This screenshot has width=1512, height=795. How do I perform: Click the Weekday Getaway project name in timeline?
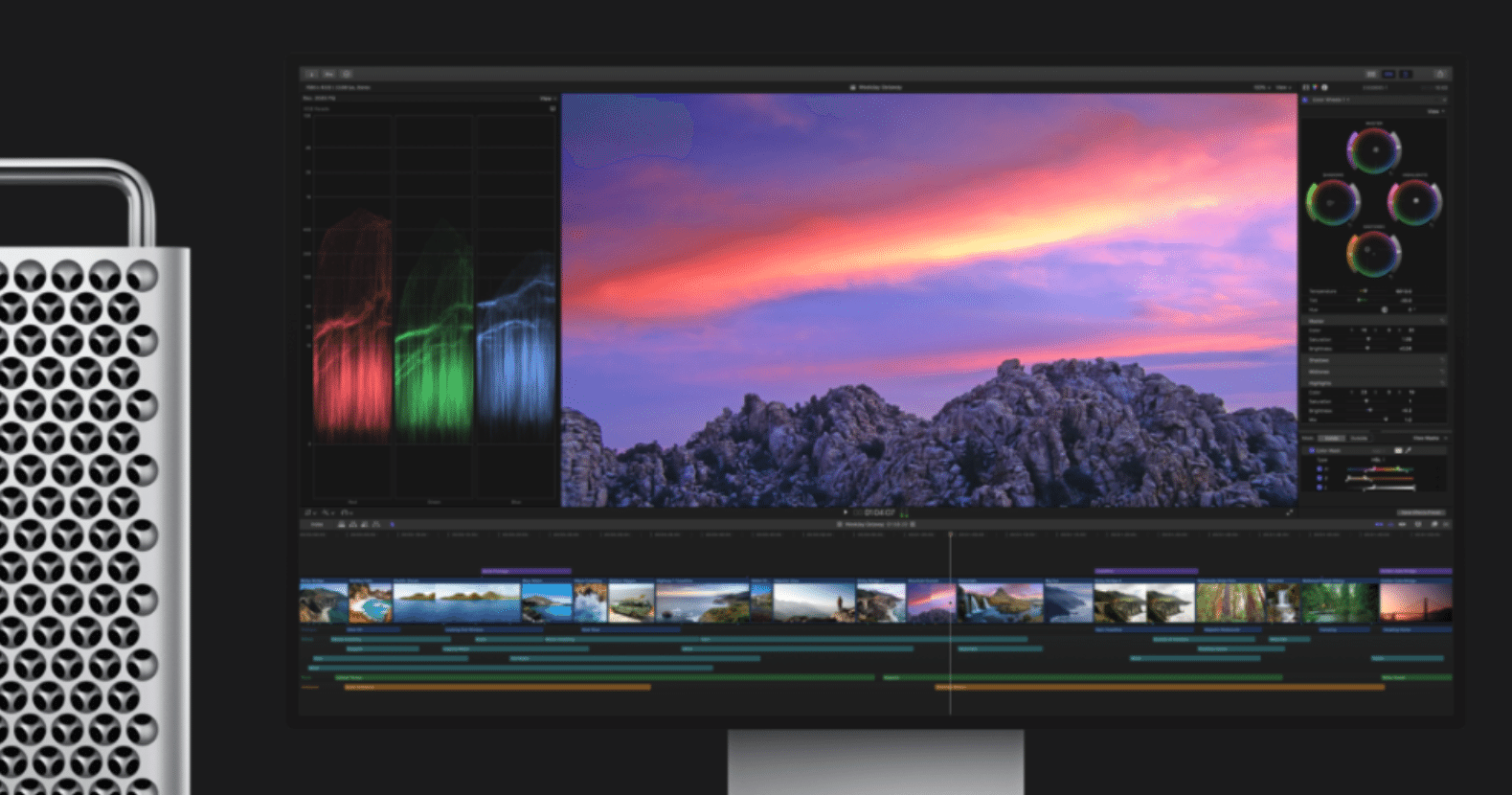(867, 524)
